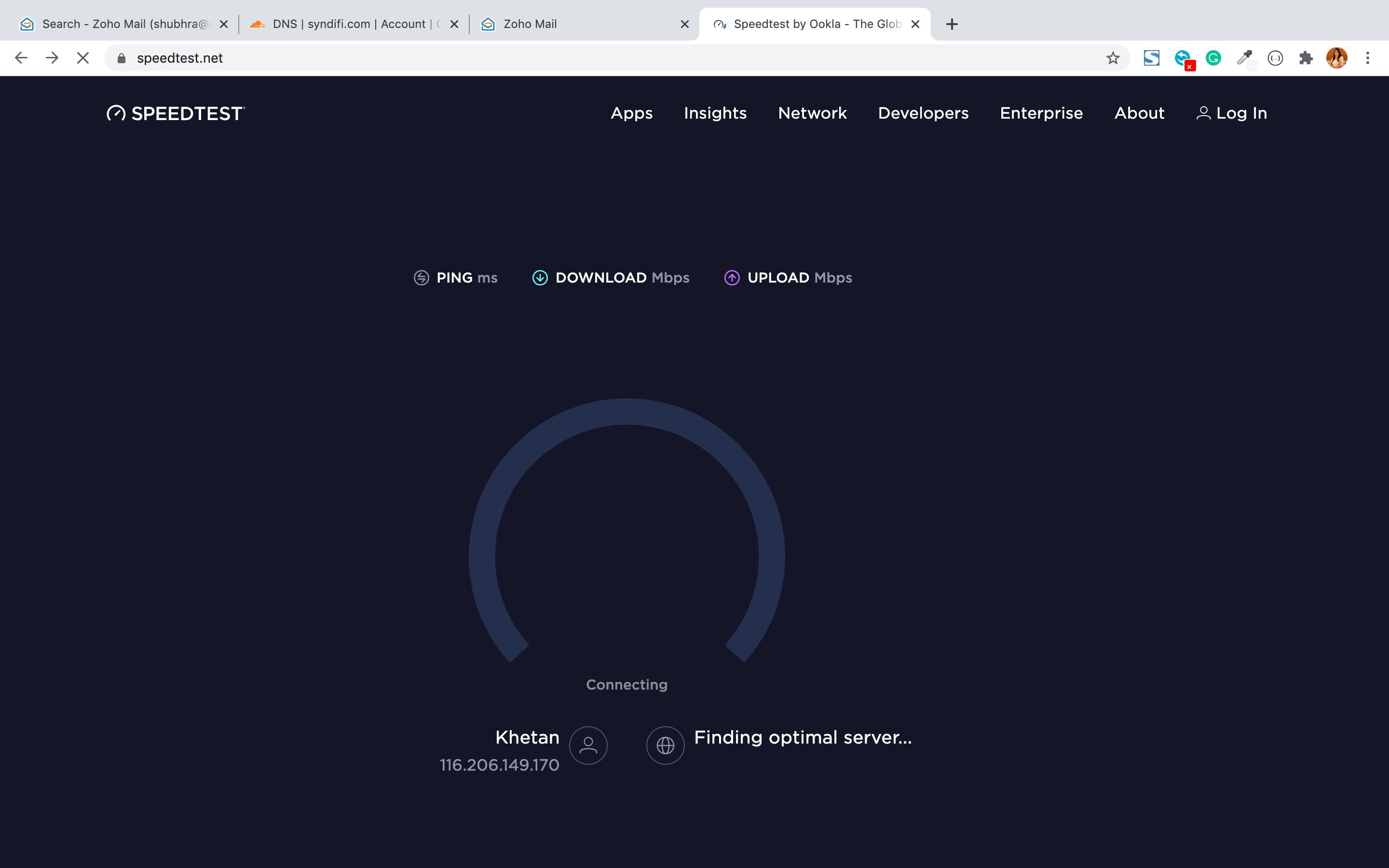View site info lock icon
This screenshot has width=1389, height=868.
[121, 58]
